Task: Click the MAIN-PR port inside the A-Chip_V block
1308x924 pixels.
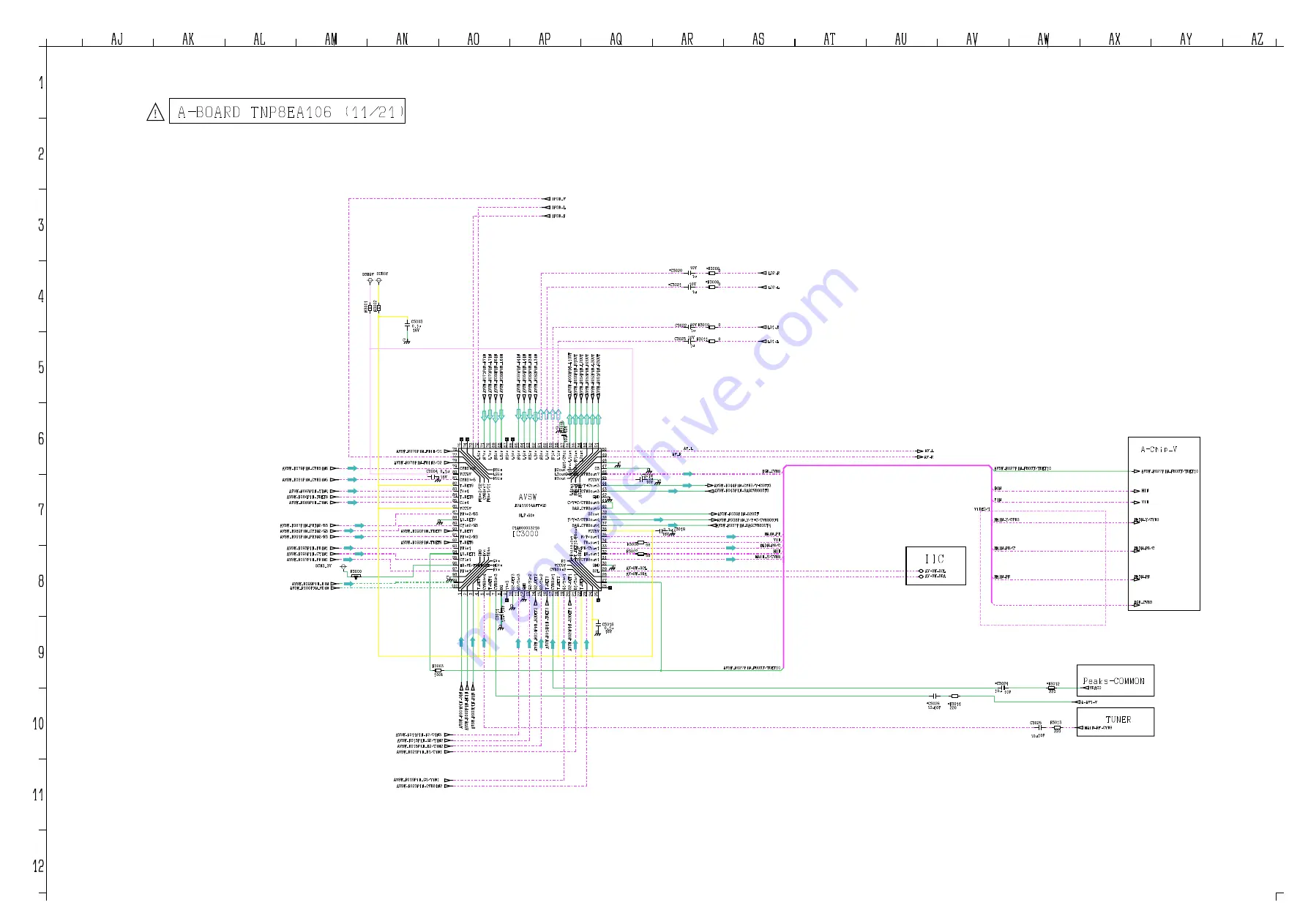Action: click(x=1142, y=577)
